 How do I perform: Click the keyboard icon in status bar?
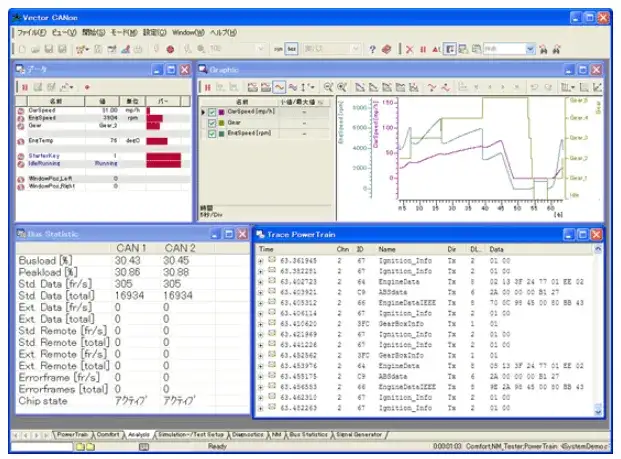pos(144,447)
